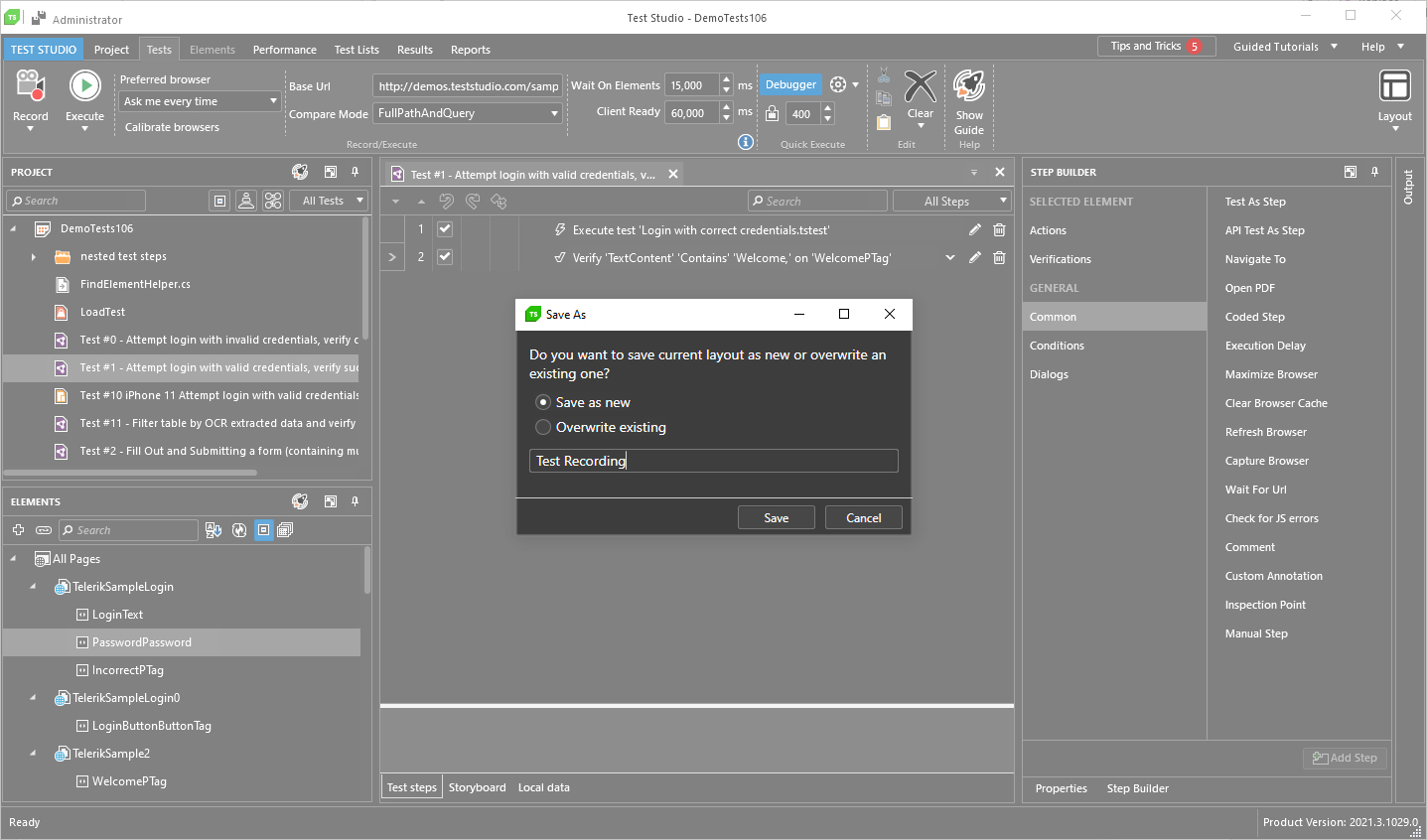Open the Test Lists ribbon tab
The image size is (1427, 840).
coord(357,50)
